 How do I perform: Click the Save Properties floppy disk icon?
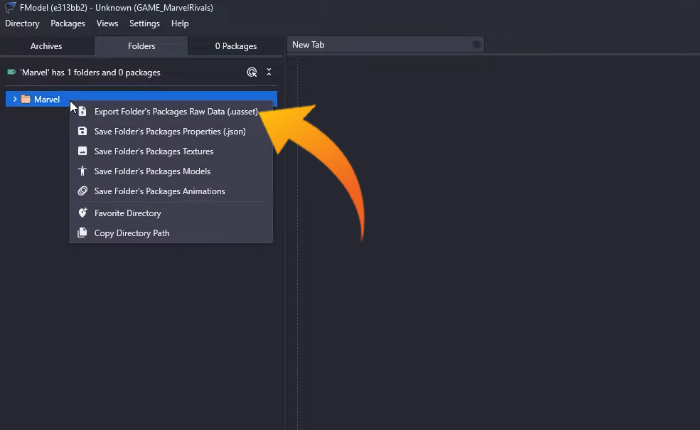tap(83, 131)
